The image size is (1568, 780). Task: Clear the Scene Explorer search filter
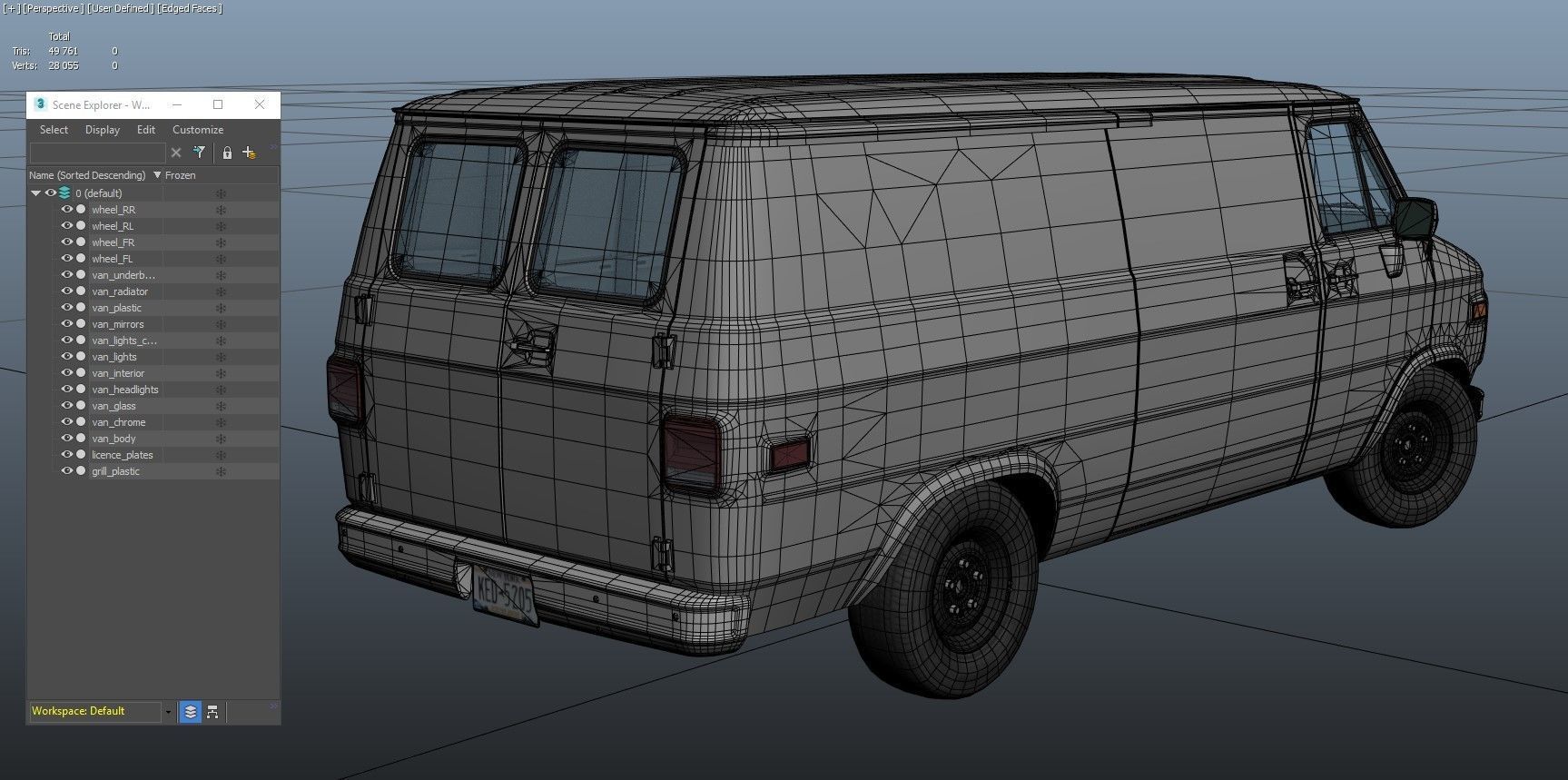(176, 153)
